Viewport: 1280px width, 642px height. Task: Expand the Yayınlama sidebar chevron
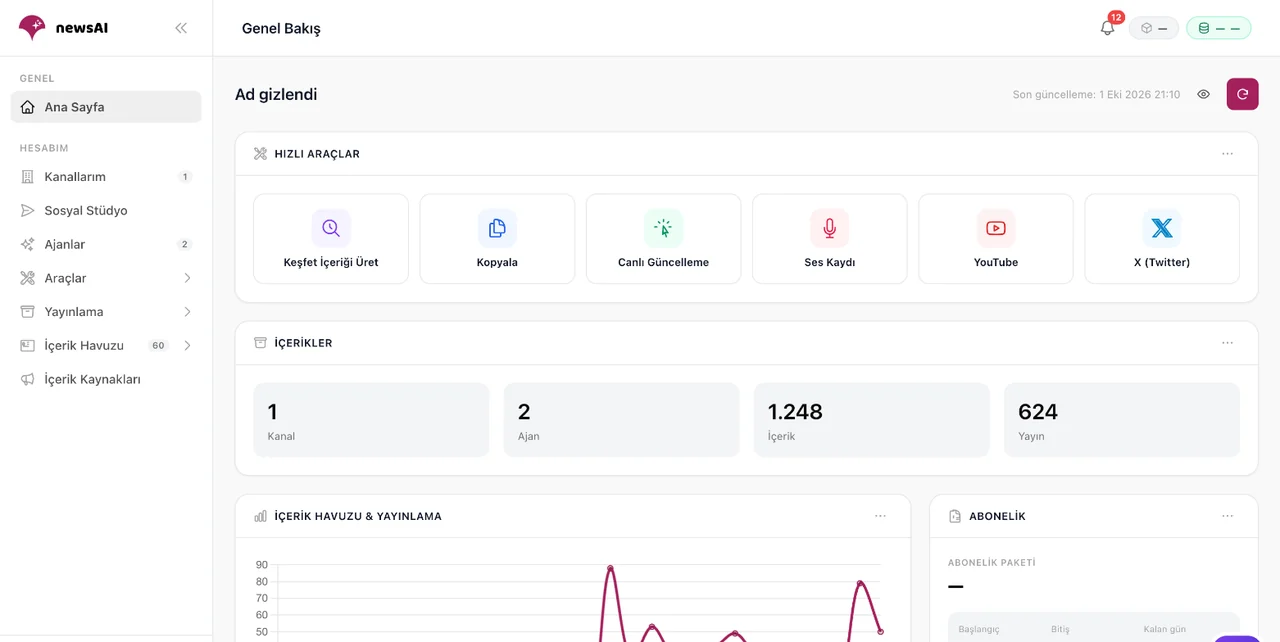click(x=187, y=312)
